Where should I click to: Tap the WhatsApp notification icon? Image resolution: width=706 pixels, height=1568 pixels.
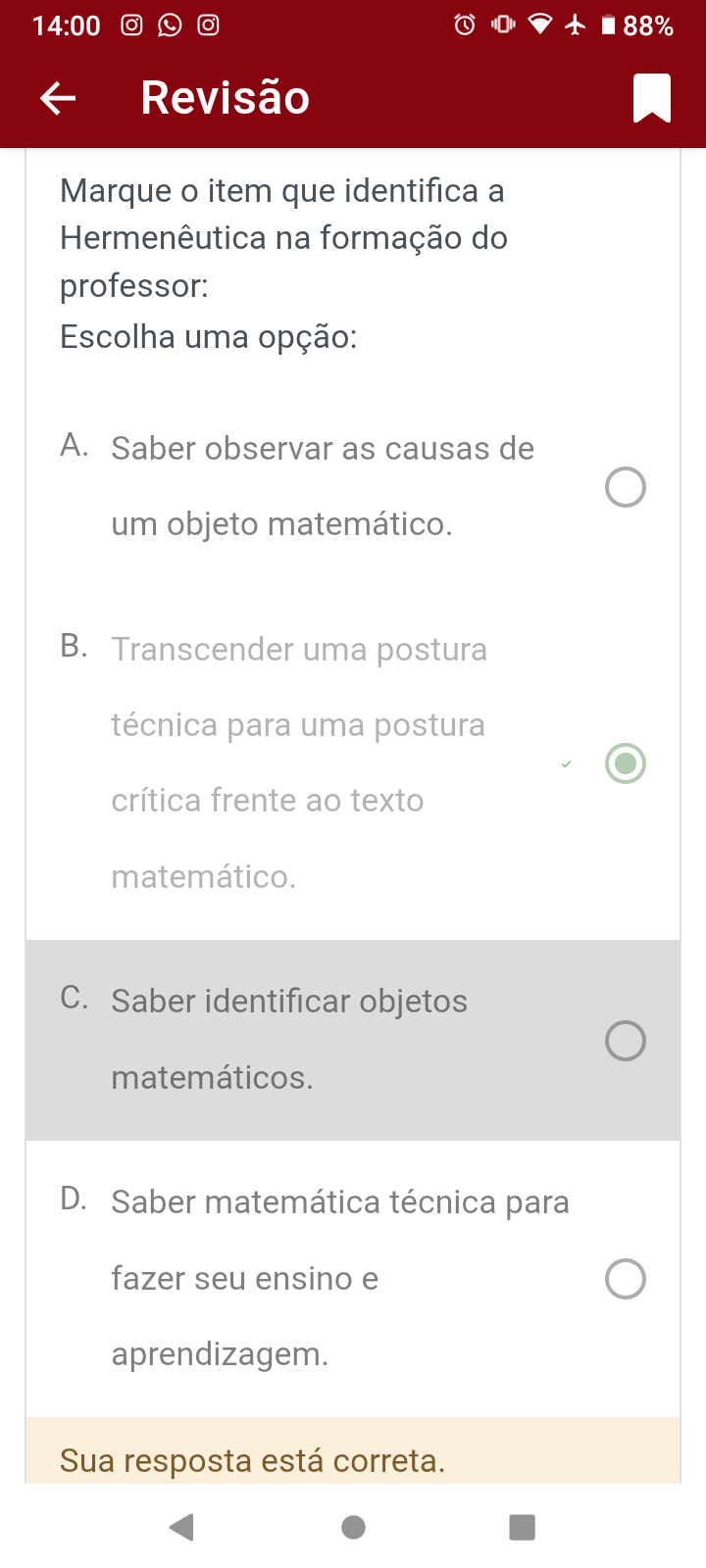tap(170, 24)
